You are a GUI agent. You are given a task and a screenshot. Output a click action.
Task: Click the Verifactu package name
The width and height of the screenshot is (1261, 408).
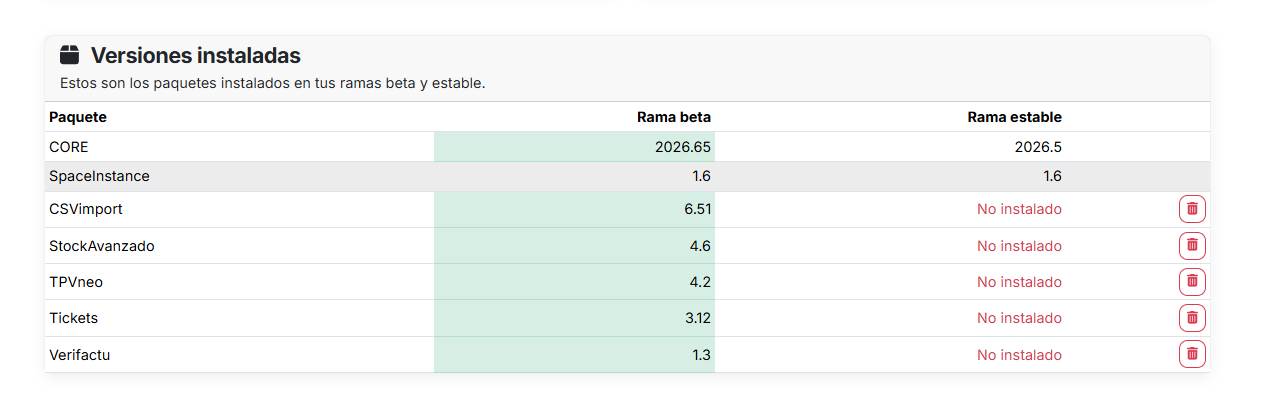click(x=79, y=355)
